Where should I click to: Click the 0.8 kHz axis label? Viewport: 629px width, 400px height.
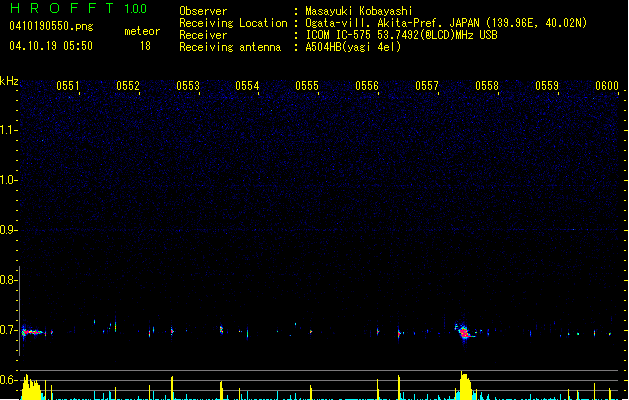8,280
